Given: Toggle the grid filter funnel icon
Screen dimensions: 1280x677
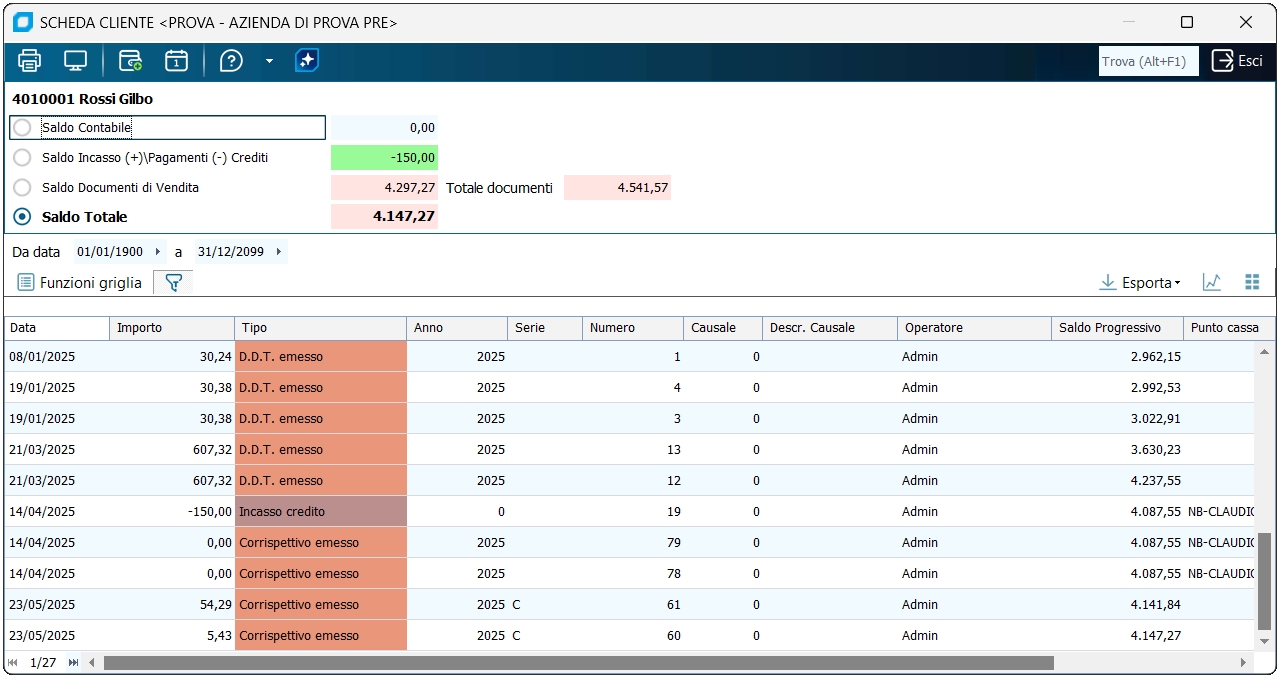Looking at the screenshot, I should (x=173, y=283).
